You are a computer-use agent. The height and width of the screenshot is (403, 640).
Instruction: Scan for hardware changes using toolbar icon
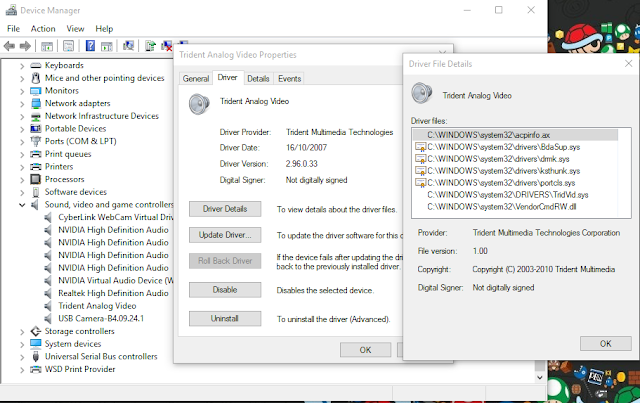click(x=129, y=46)
